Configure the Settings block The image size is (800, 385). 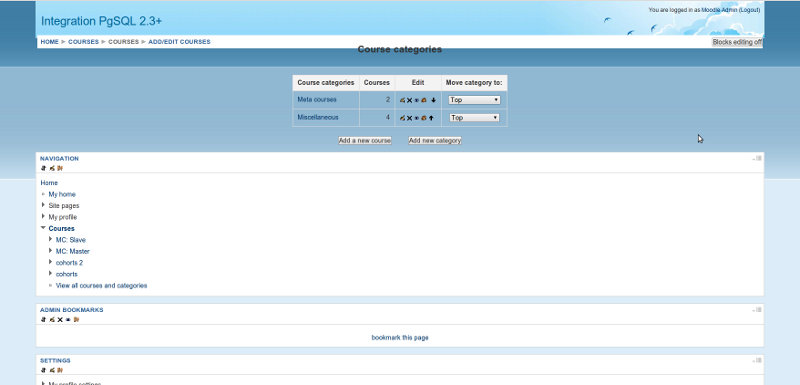[x=52, y=370]
